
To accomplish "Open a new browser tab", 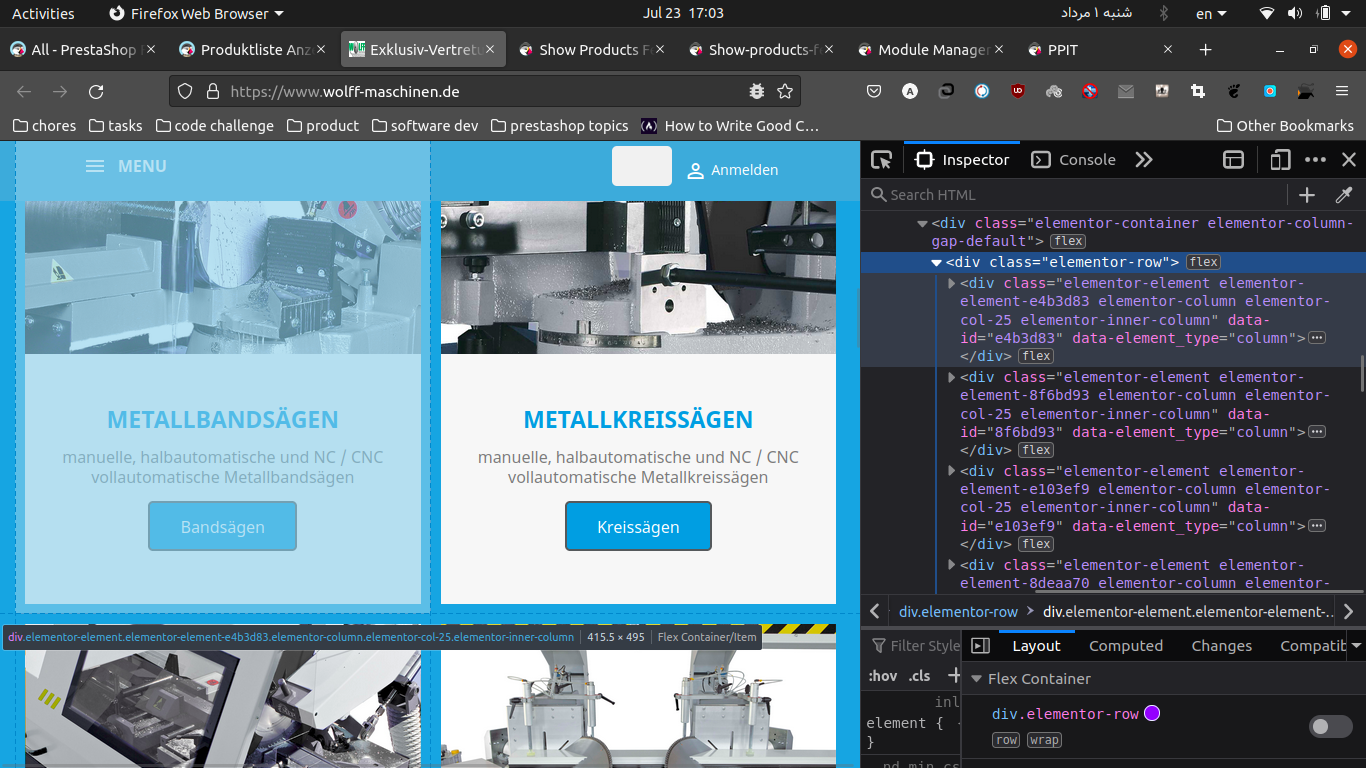I will pyautogui.click(x=1205, y=49).
